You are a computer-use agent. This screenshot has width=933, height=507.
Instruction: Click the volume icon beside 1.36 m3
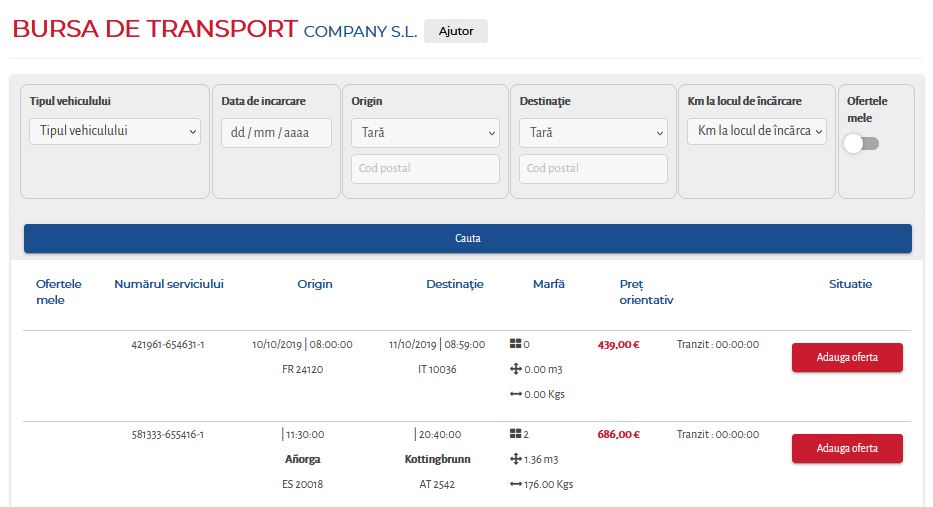click(x=516, y=459)
